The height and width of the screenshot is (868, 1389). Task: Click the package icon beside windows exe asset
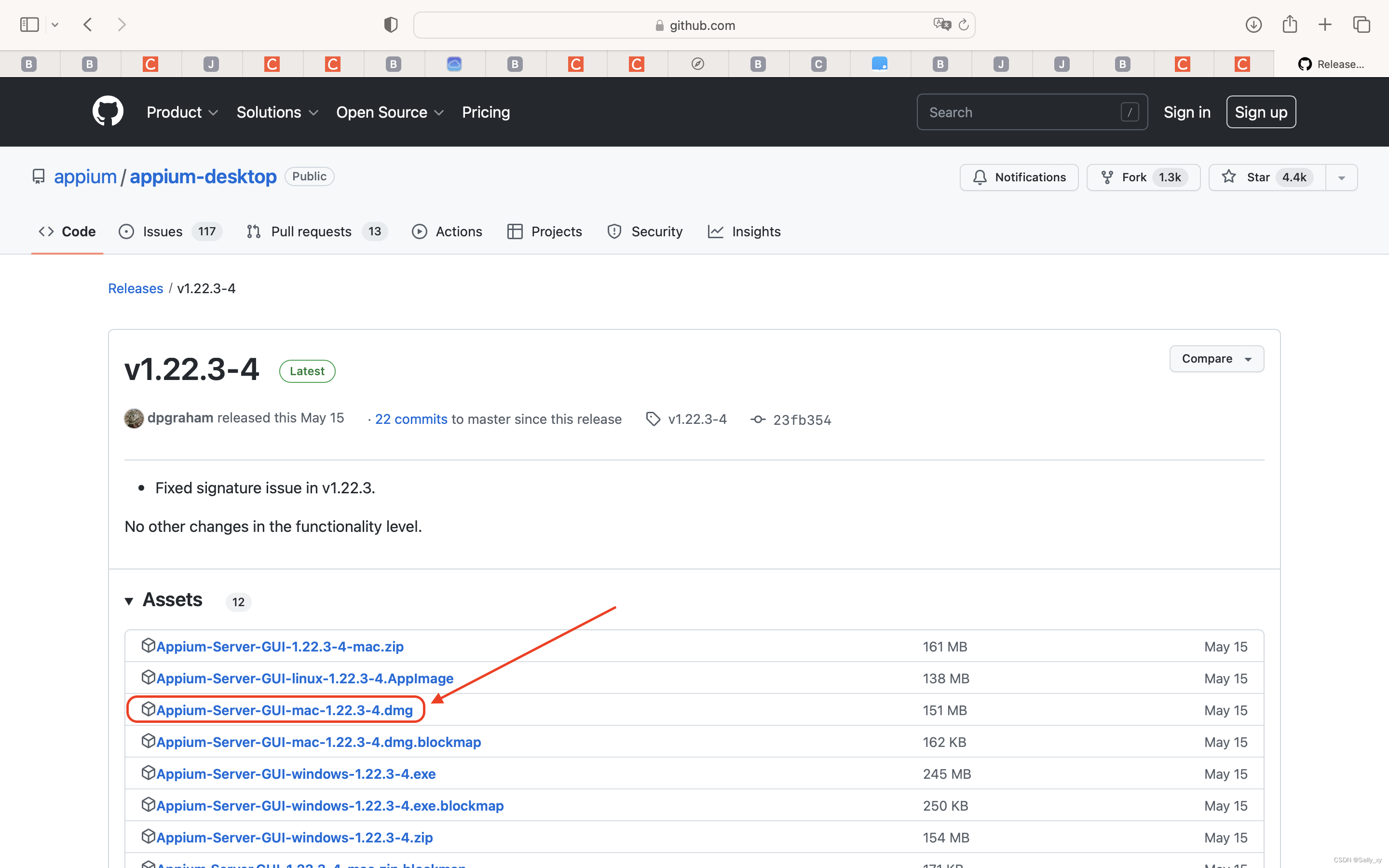click(x=148, y=773)
